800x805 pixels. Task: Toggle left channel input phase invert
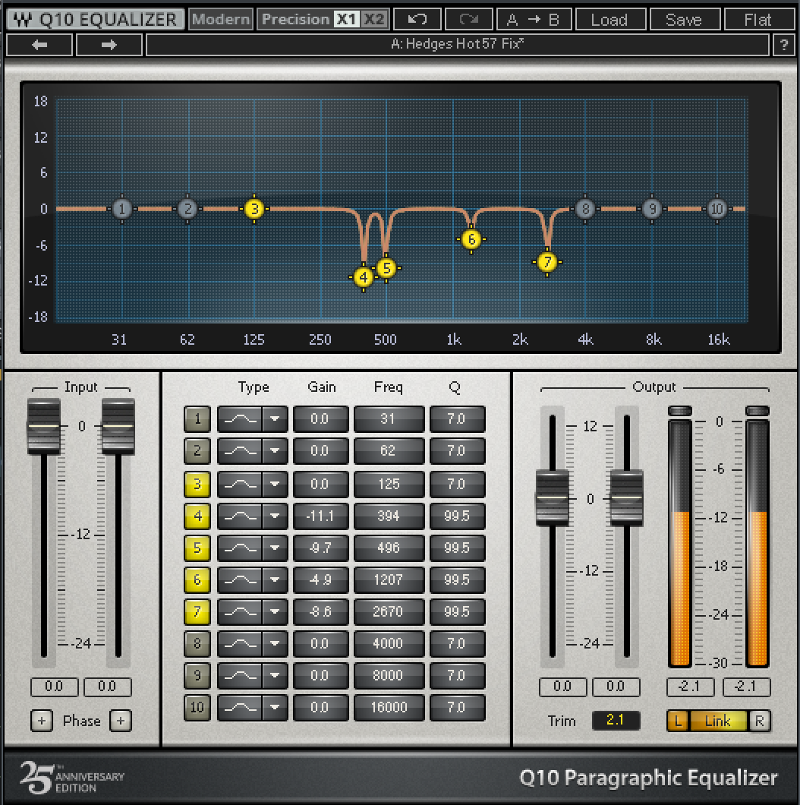pos(42,721)
